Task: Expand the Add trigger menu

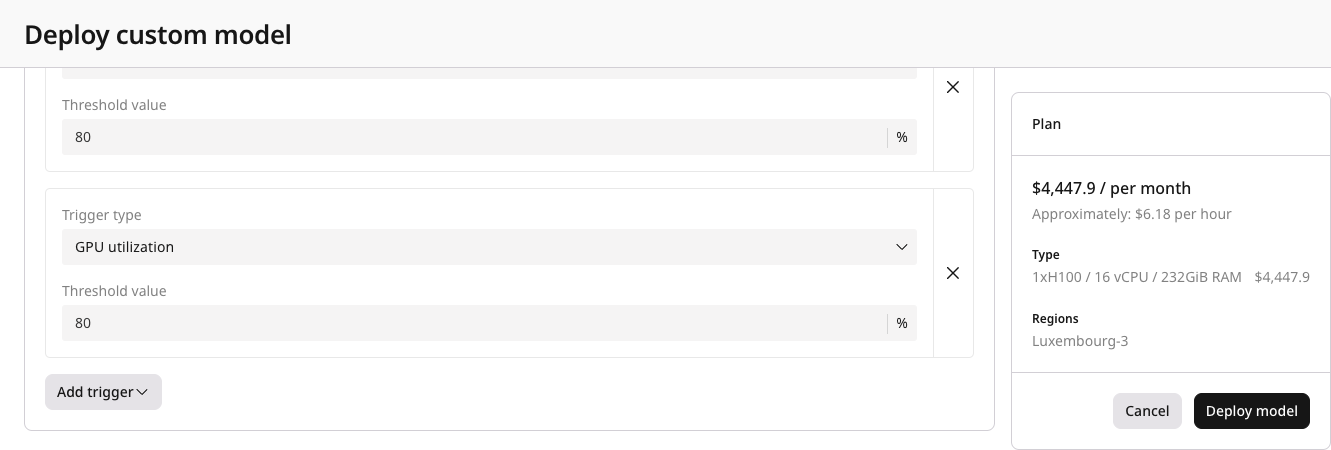Action: (103, 392)
